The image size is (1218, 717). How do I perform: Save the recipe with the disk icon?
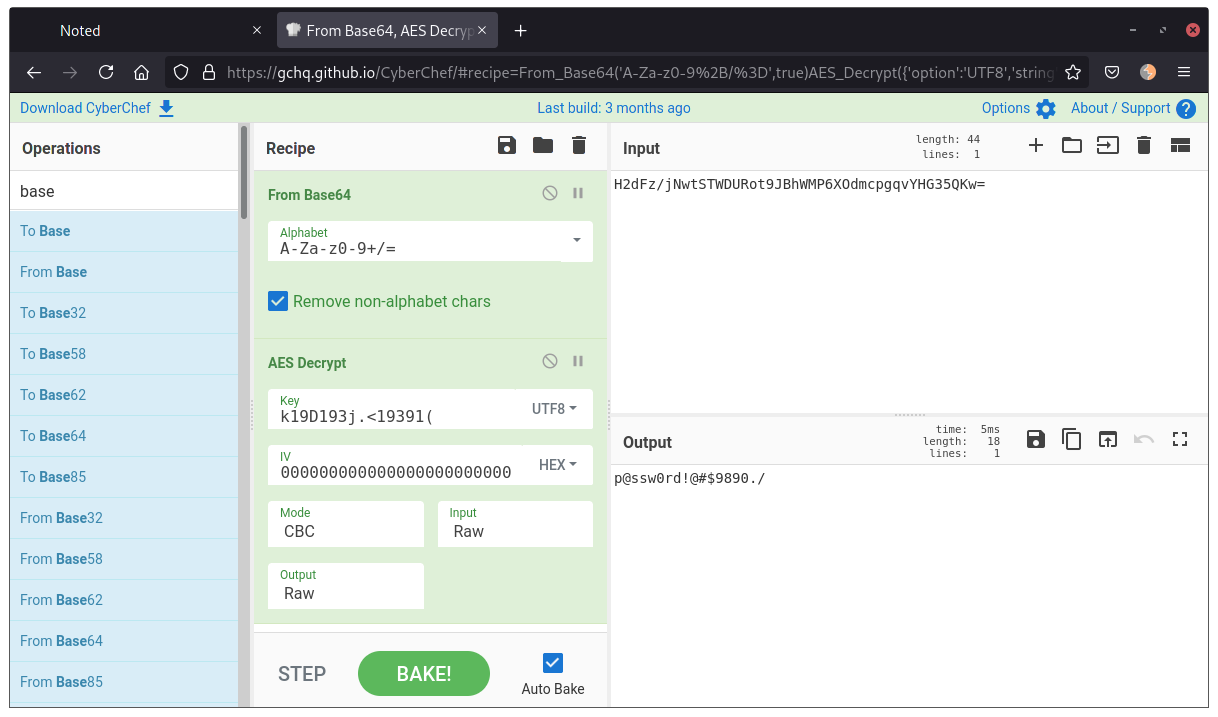pyautogui.click(x=507, y=146)
